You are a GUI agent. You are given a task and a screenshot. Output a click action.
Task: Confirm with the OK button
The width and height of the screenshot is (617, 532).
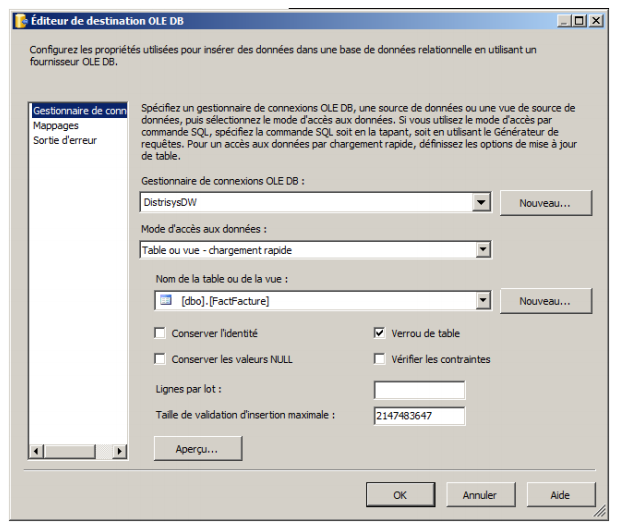pos(400,495)
